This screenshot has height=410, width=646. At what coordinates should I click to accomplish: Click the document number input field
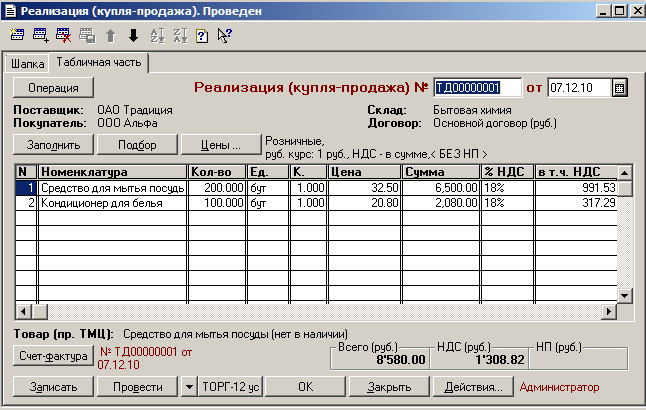click(x=478, y=88)
